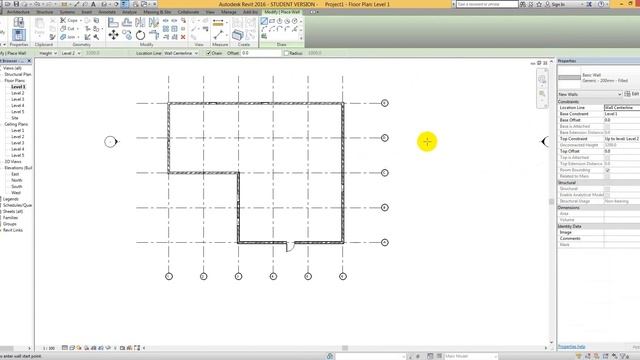Screen dimensions: 640x360
Task: Select the Line draw tool in Draw panel
Action: 264,21
